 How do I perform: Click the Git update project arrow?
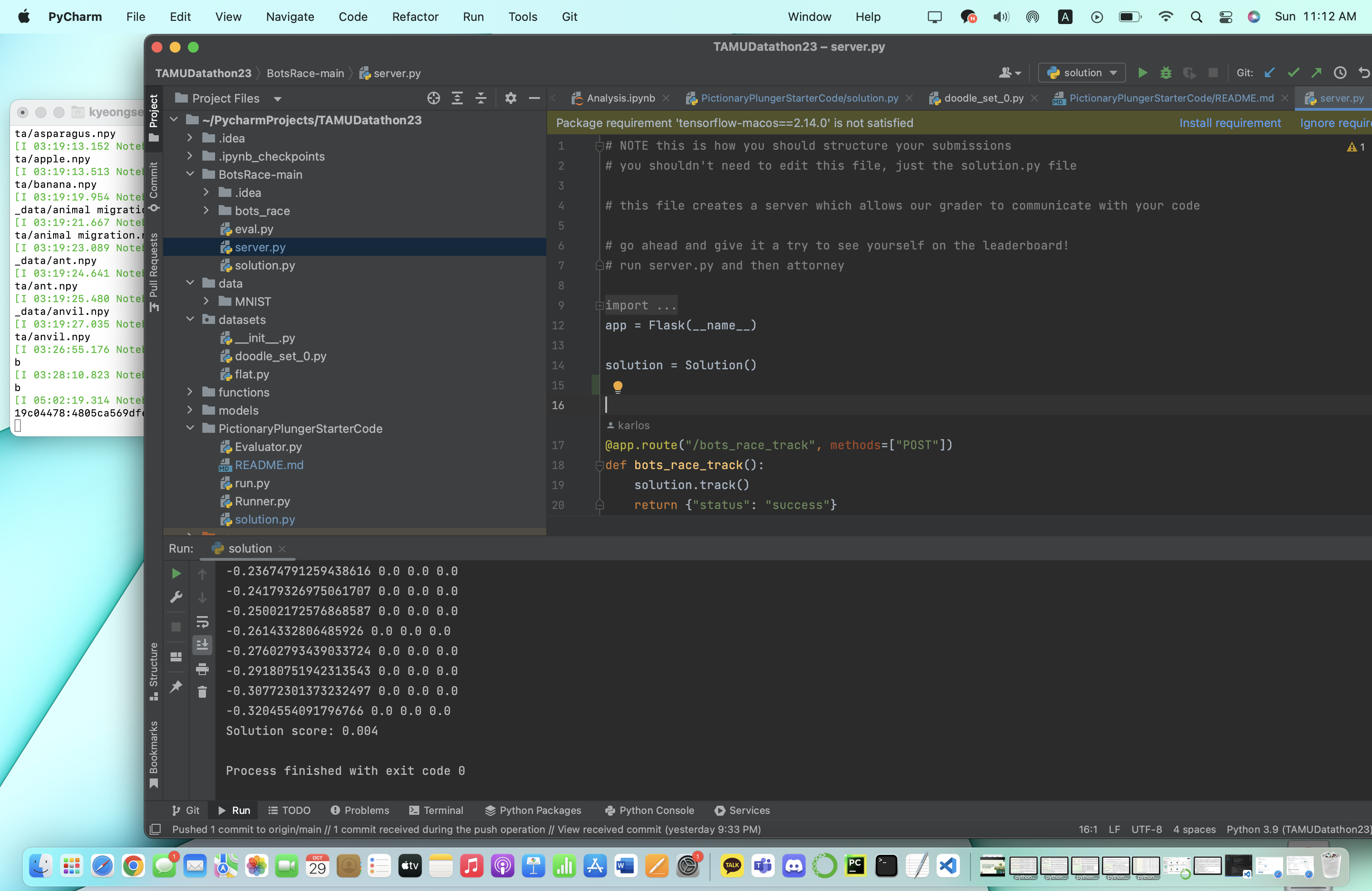coord(1269,73)
